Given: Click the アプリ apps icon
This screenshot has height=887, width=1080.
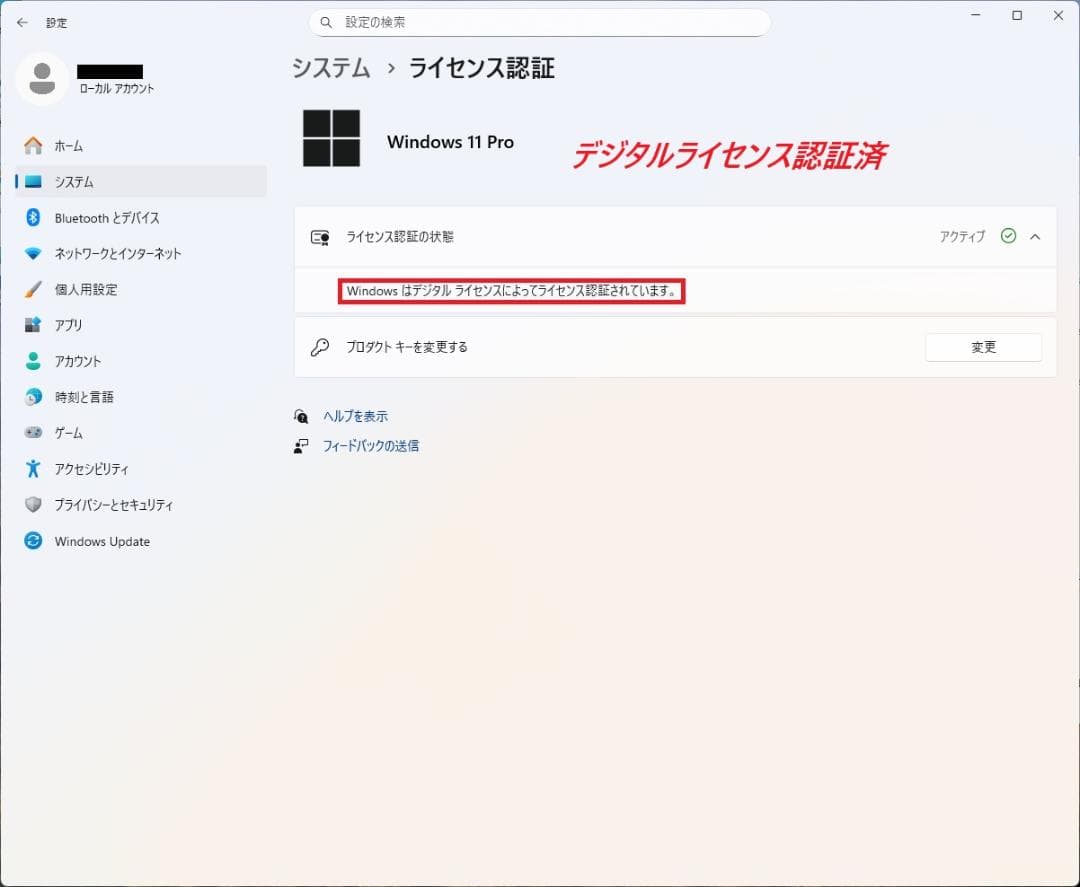Looking at the screenshot, I should click(33, 325).
